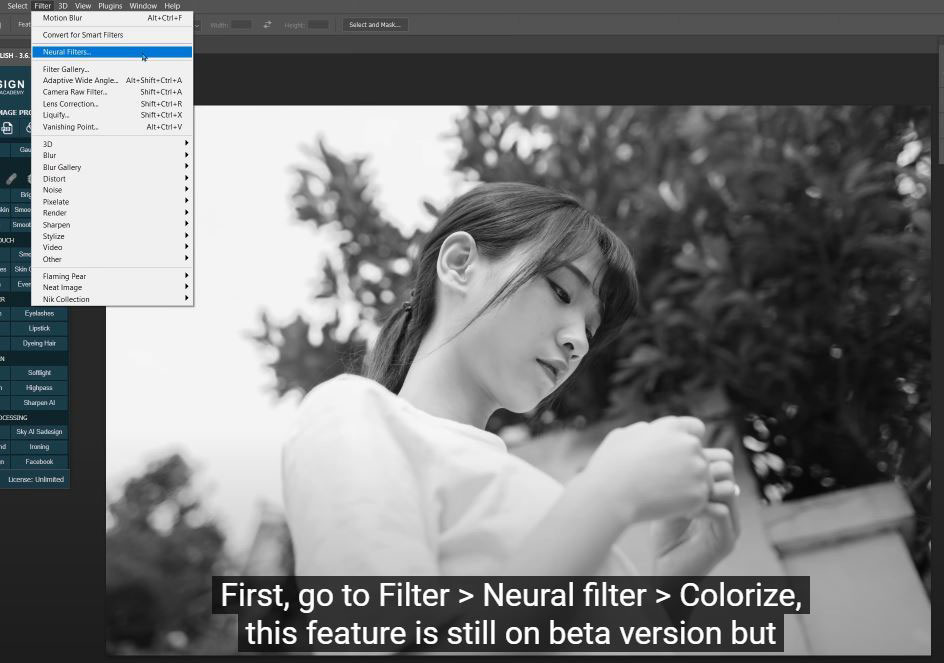Open the Plugins menu in menu bar
Image resolution: width=944 pixels, height=663 pixels.
pos(110,6)
